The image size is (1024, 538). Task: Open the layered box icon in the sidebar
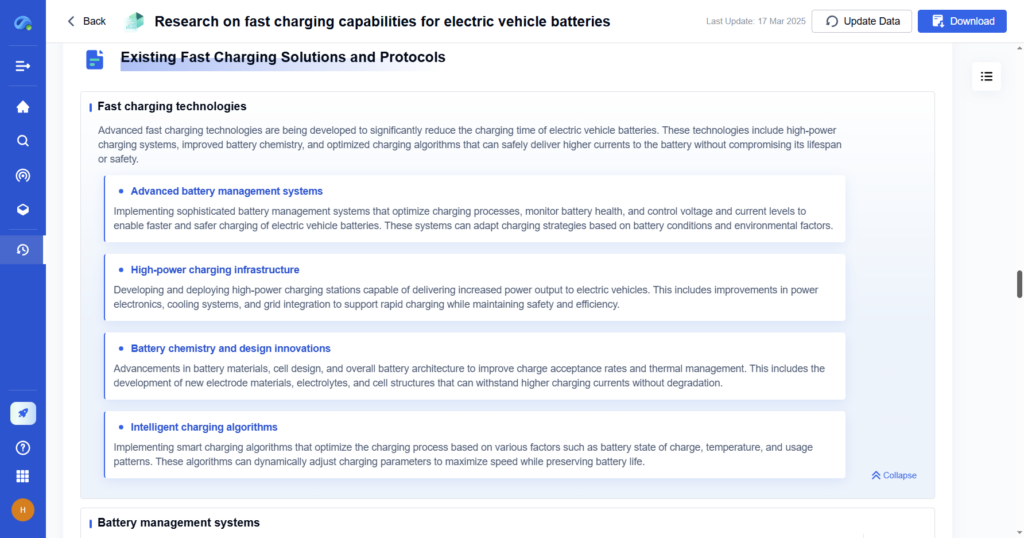point(22,209)
